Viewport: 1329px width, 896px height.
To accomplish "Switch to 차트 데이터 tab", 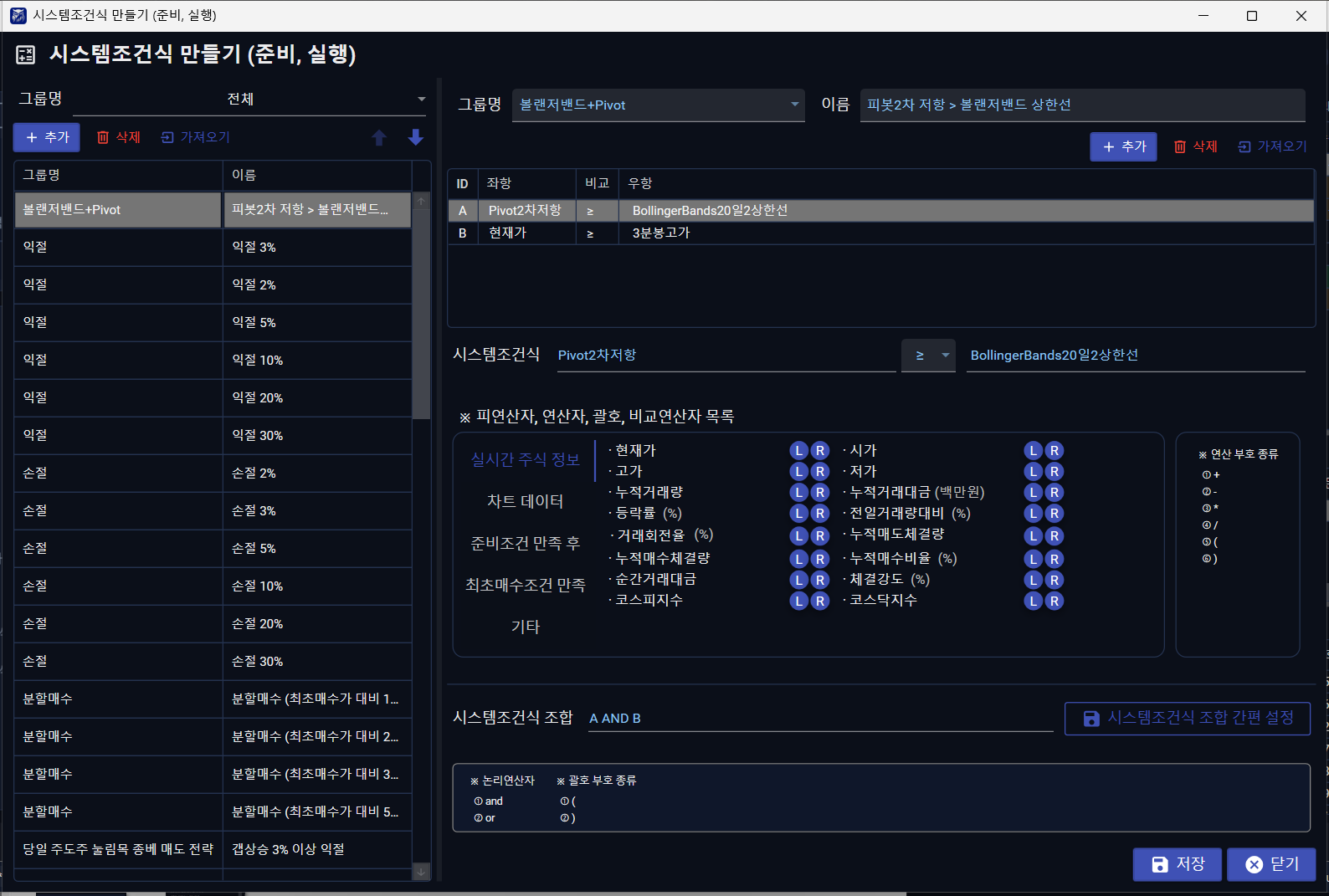I will (x=525, y=501).
